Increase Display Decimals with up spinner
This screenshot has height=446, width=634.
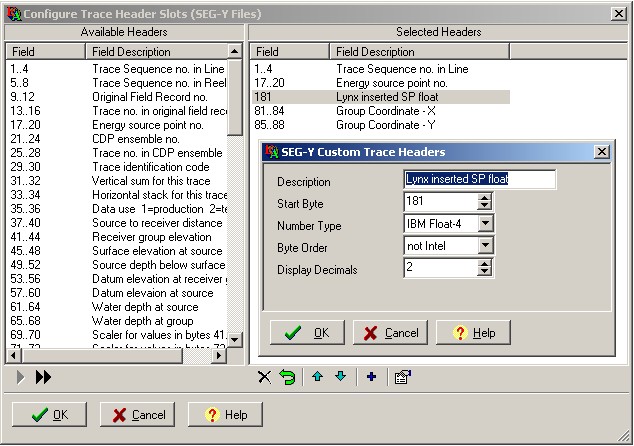tap(484, 264)
